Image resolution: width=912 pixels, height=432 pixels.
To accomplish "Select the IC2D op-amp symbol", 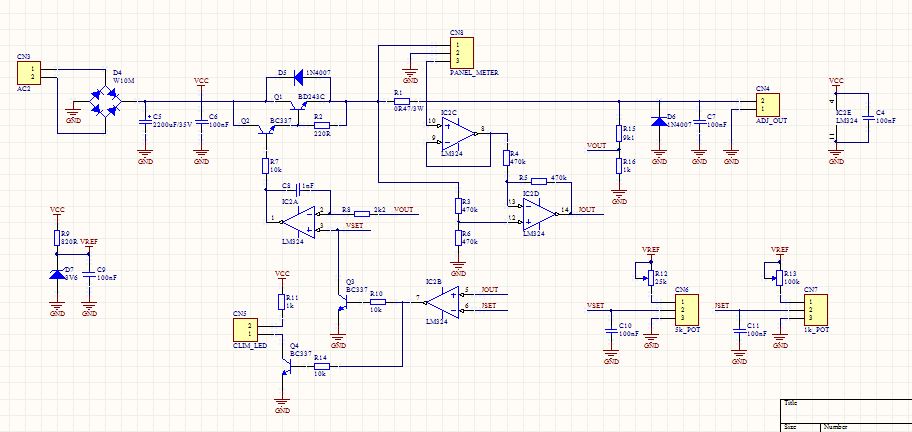I will click(x=539, y=210).
